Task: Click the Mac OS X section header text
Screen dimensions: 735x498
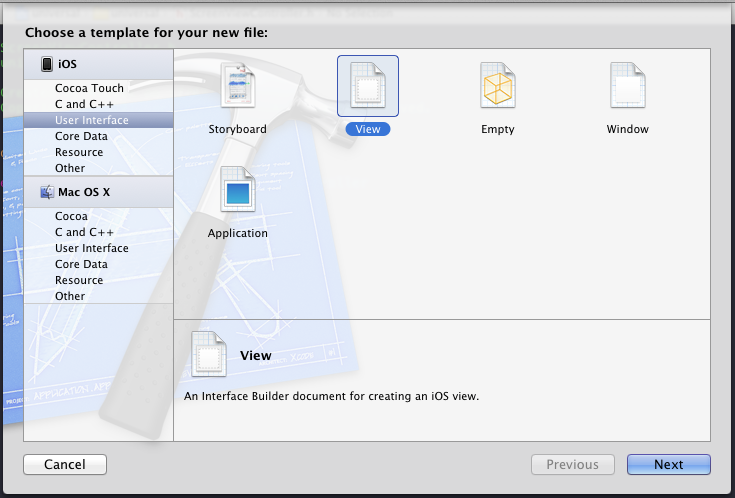Action: (84, 192)
